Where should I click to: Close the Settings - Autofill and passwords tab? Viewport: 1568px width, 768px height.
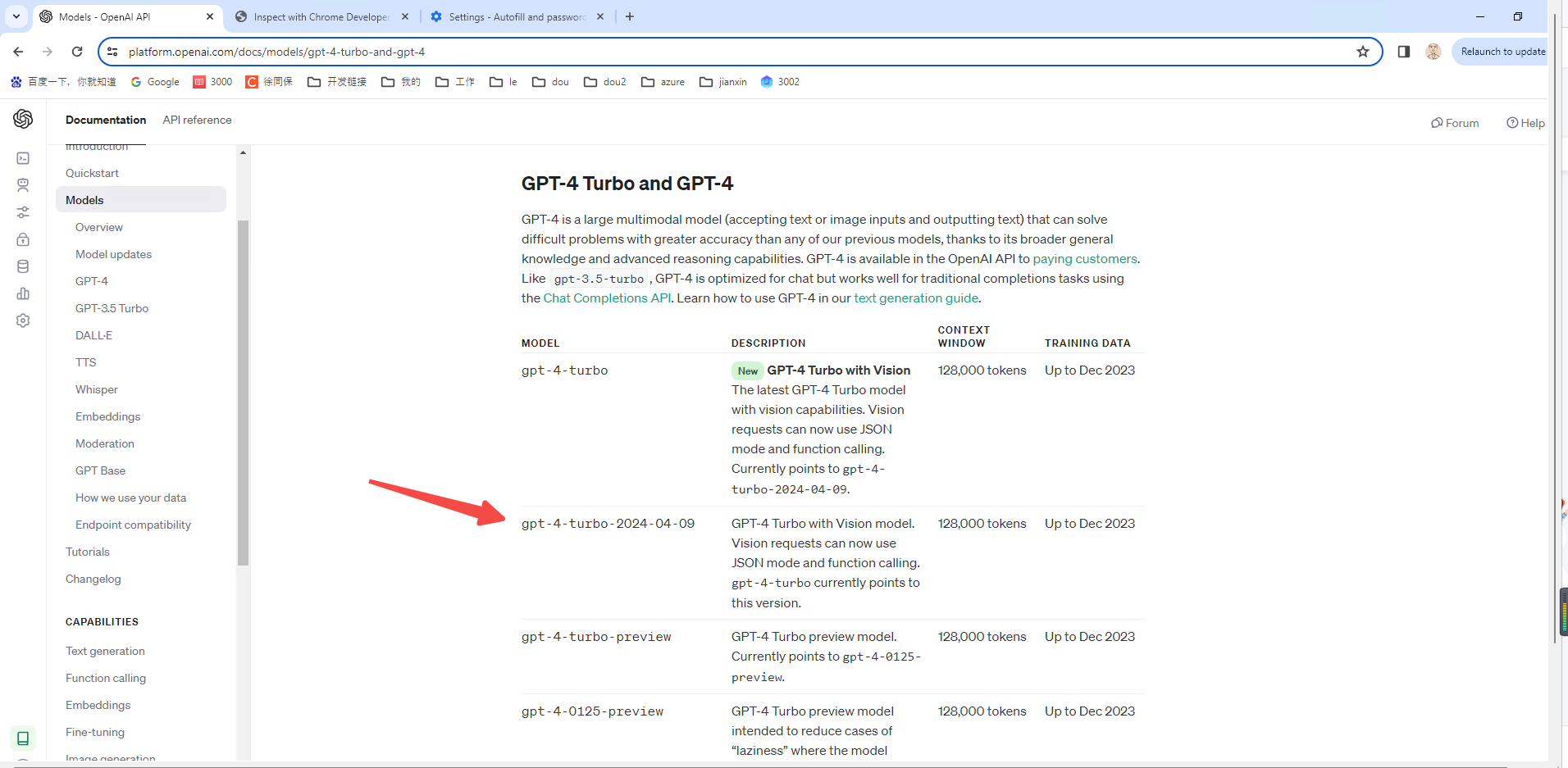pos(600,16)
